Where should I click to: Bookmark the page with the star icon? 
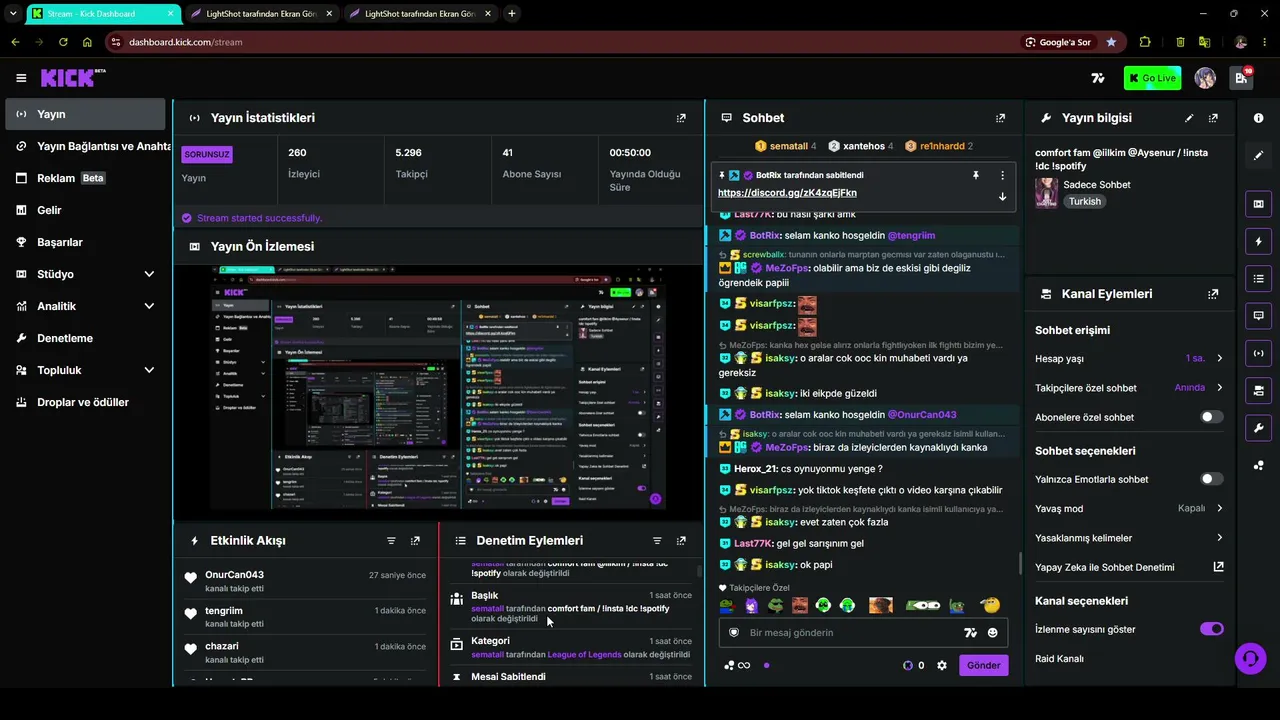[x=1111, y=42]
